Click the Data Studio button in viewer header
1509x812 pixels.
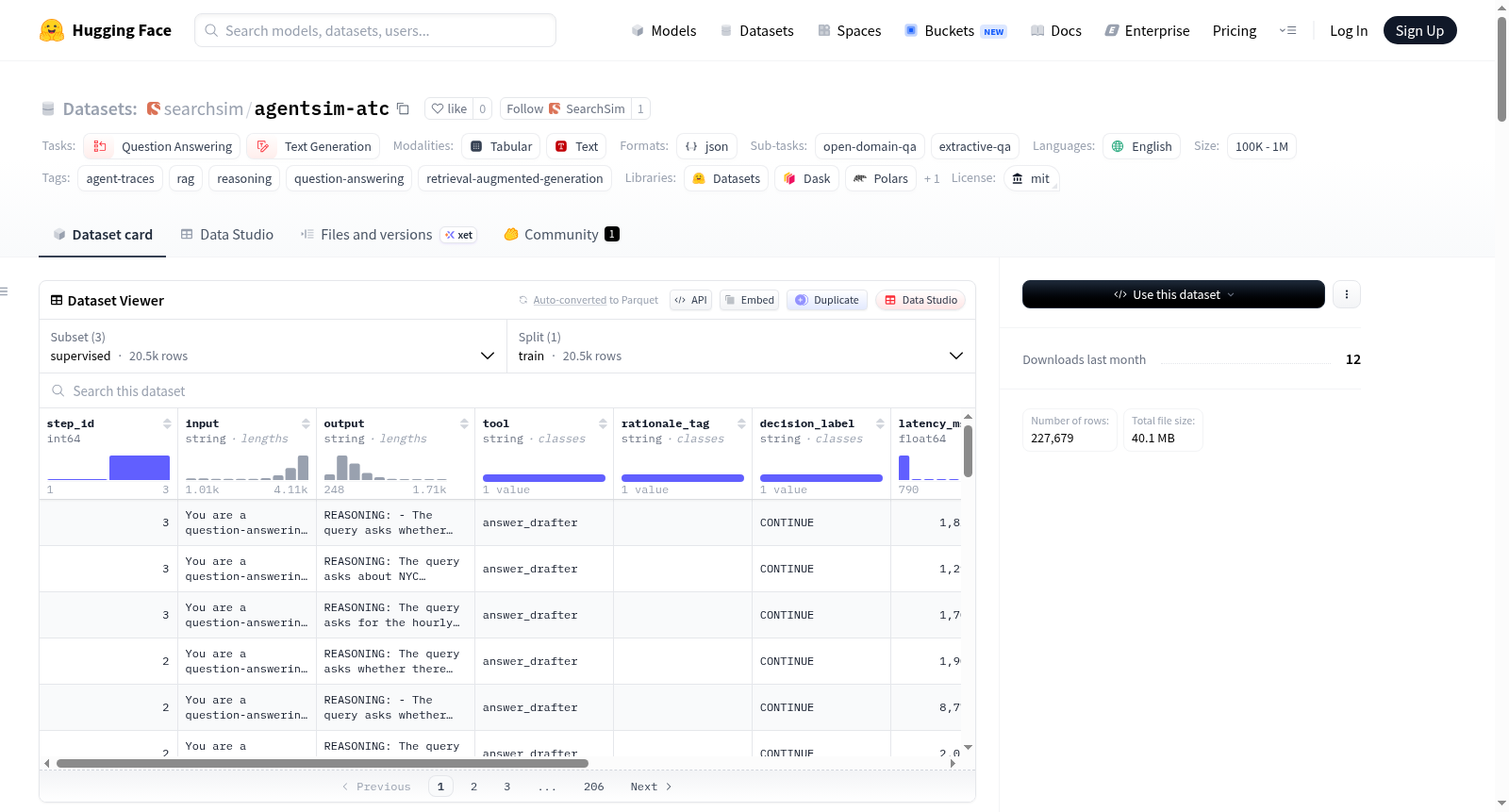click(920, 300)
